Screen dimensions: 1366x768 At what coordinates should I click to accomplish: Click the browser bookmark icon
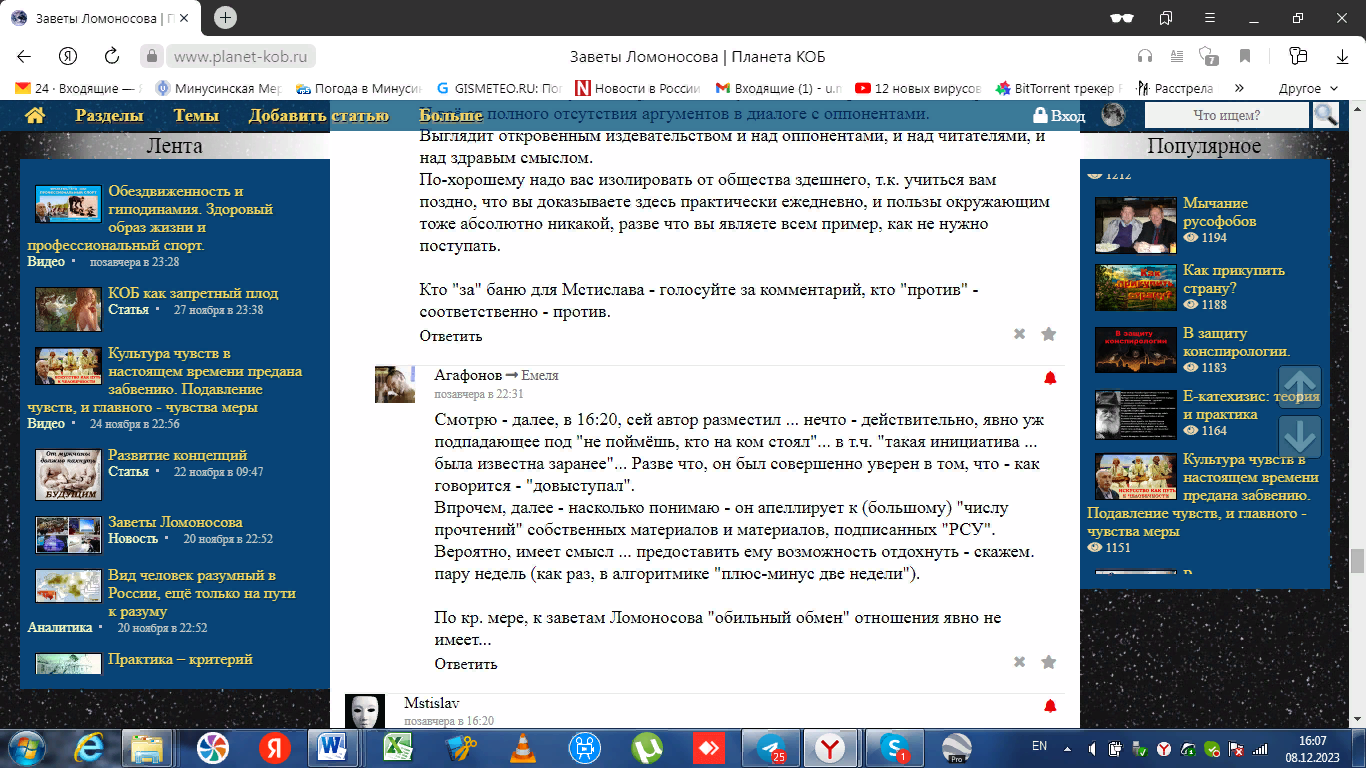(1245, 56)
